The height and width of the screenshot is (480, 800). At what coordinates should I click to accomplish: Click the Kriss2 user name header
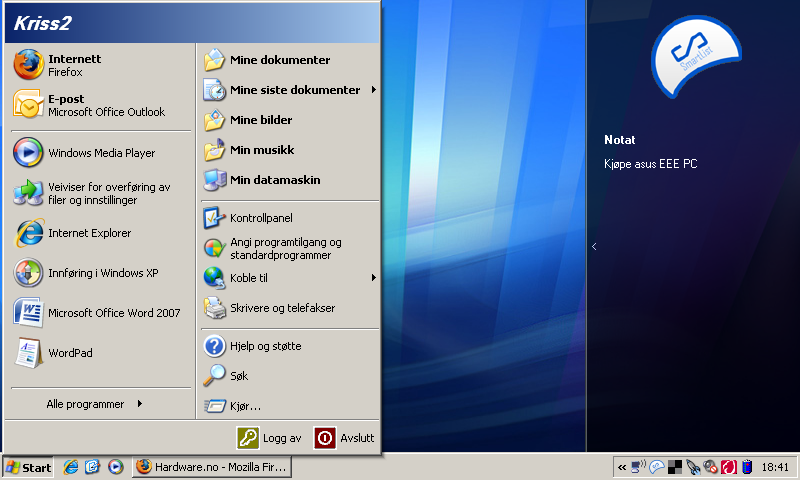click(42, 23)
